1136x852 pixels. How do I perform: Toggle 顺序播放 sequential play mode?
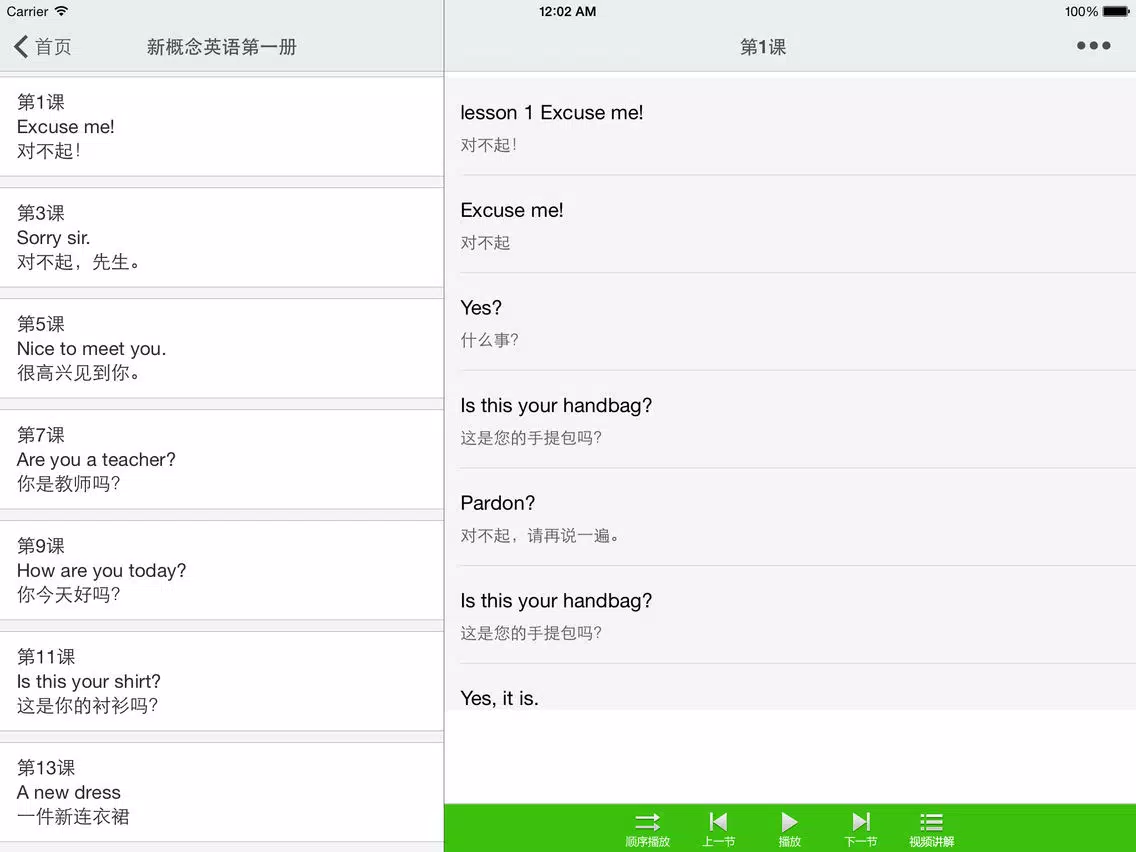(647, 830)
